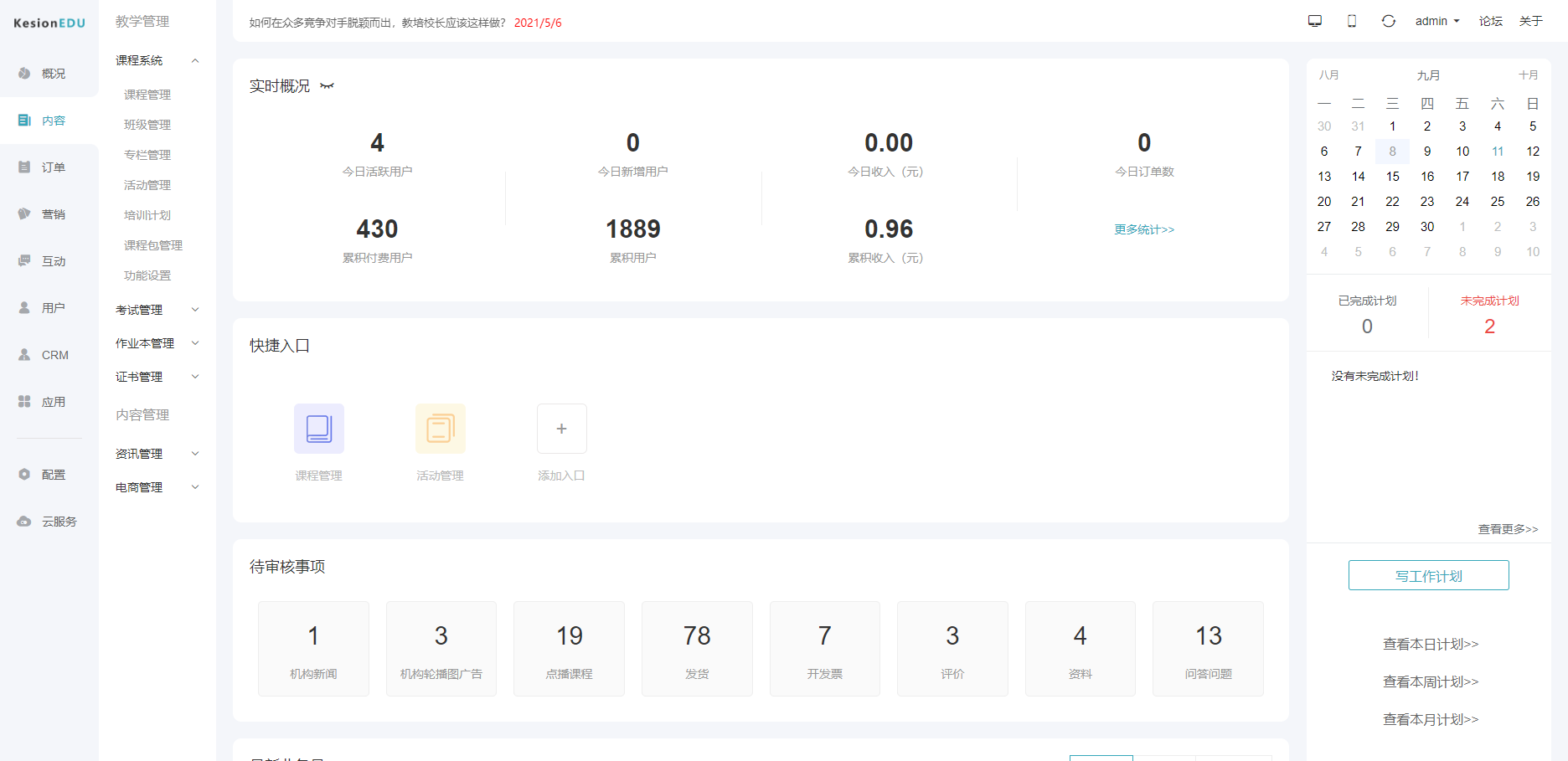Open the 活动管理 shortcut icon
The width and height of the screenshot is (1568, 761).
coord(441,429)
